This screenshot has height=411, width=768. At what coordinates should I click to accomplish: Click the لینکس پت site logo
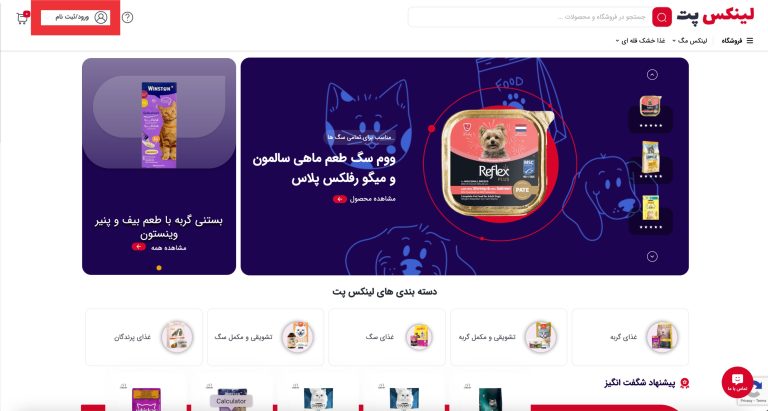pos(716,17)
